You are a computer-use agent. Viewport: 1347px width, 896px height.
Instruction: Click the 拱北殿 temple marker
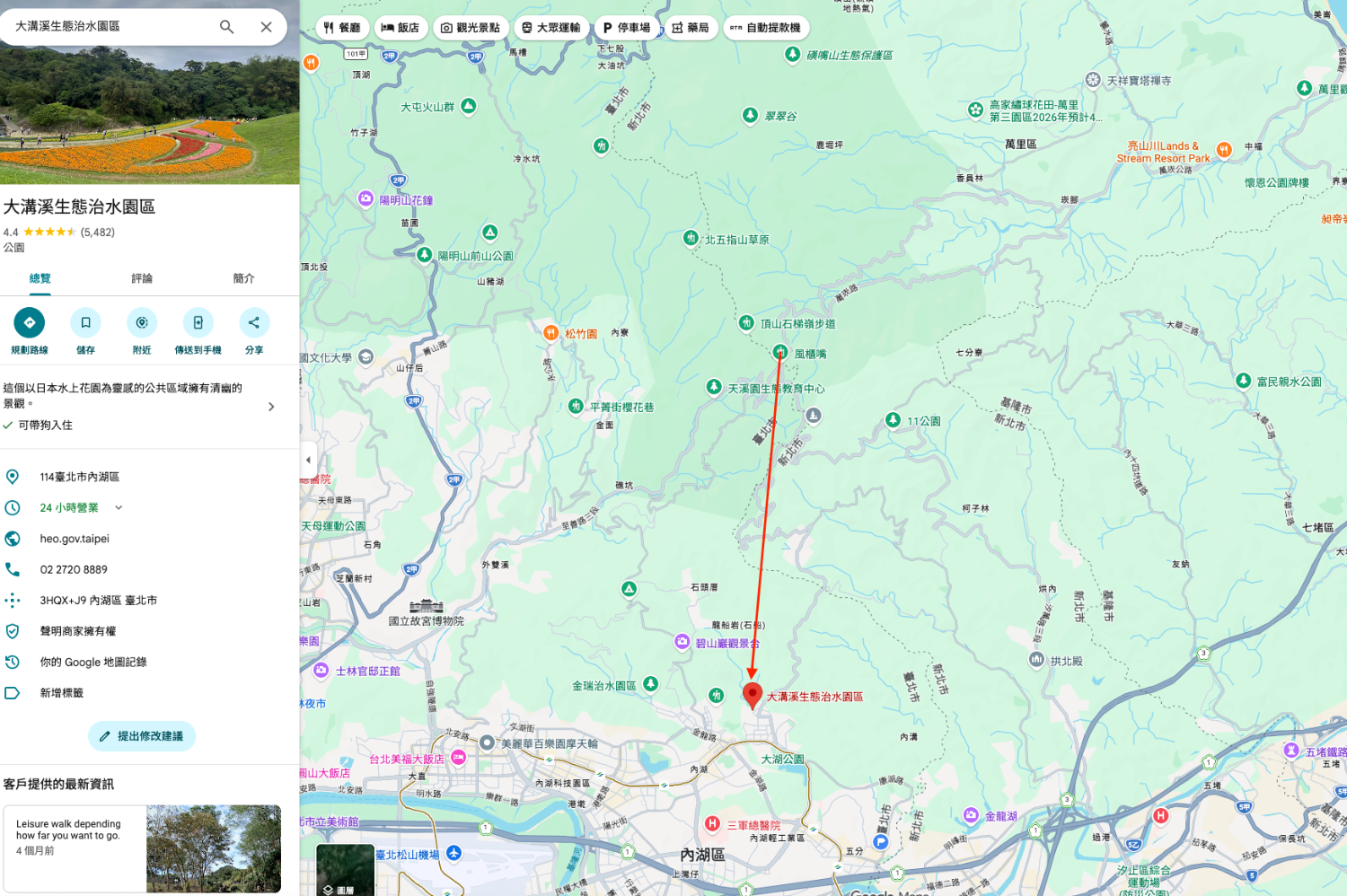pos(1036,660)
